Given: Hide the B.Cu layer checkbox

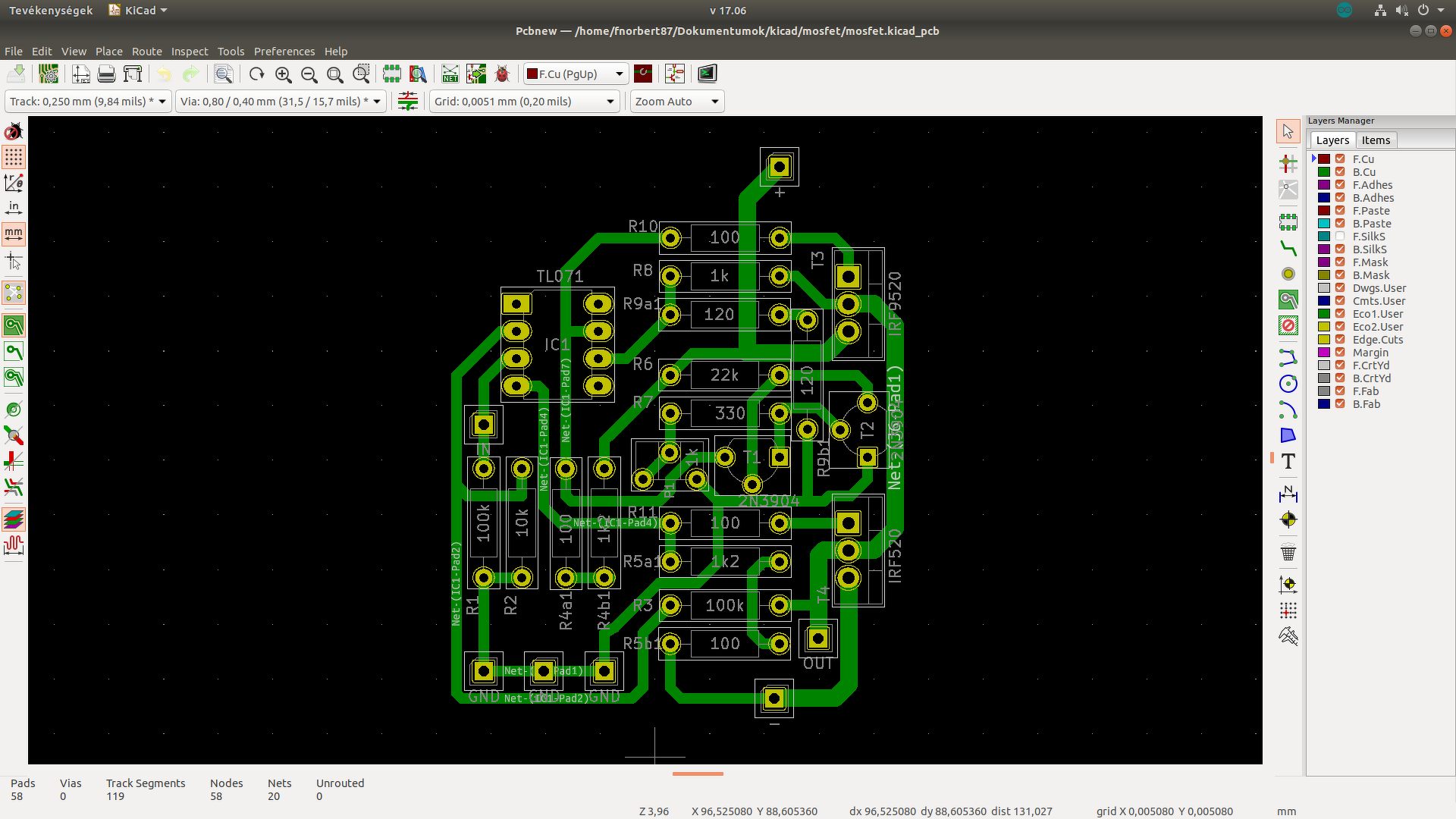Looking at the screenshot, I should point(1340,172).
